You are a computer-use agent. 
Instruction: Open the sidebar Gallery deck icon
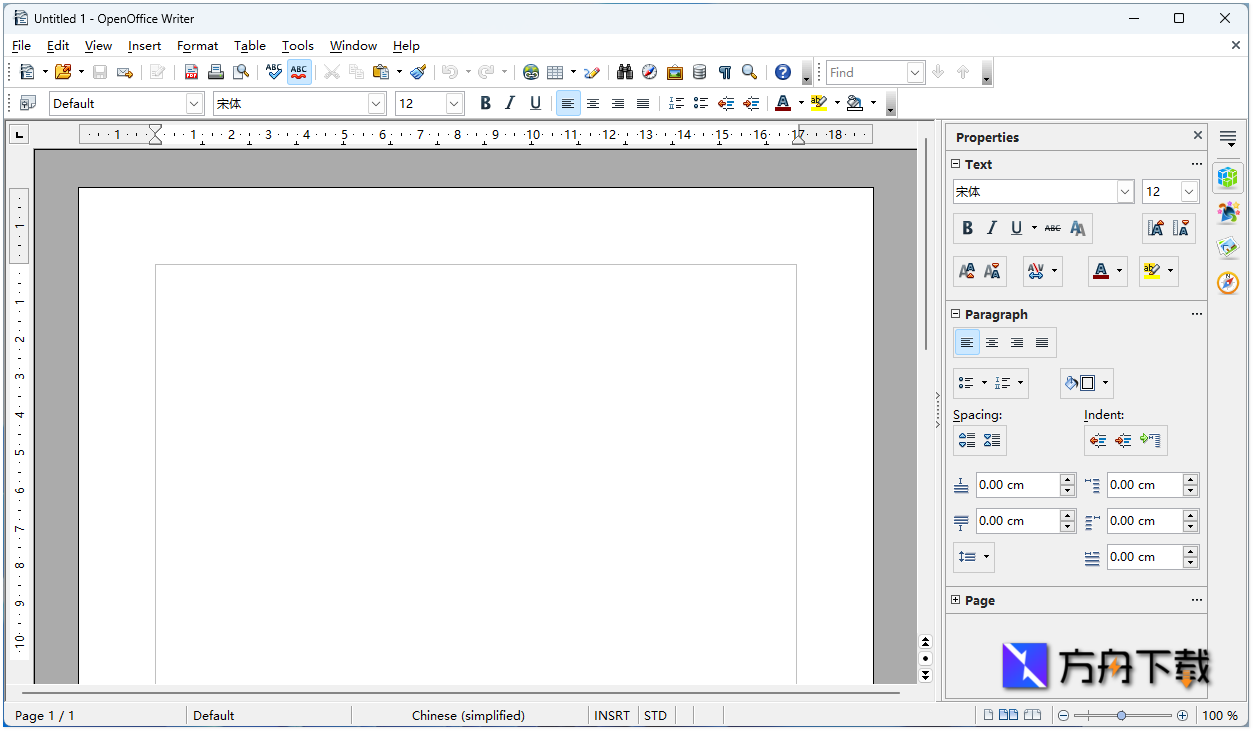tap(1229, 247)
